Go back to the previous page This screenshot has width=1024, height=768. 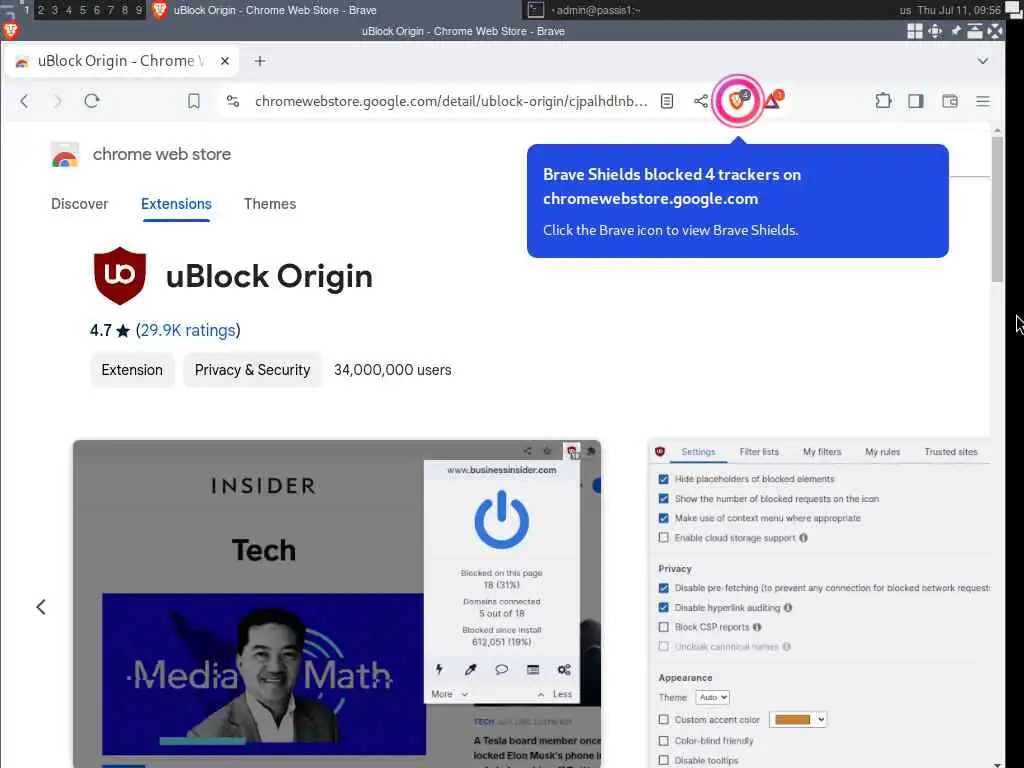click(x=24, y=101)
